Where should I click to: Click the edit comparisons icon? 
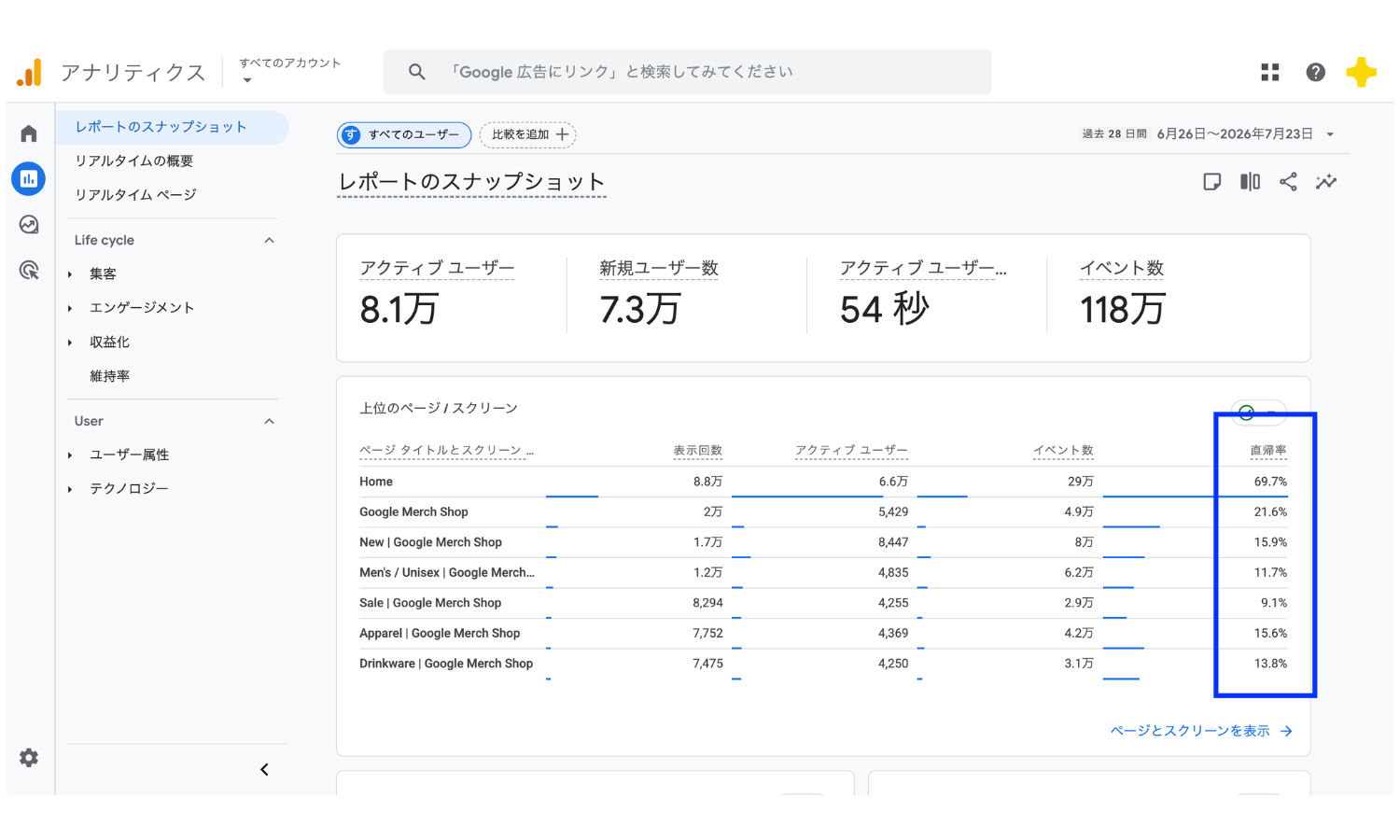pos(1251,182)
